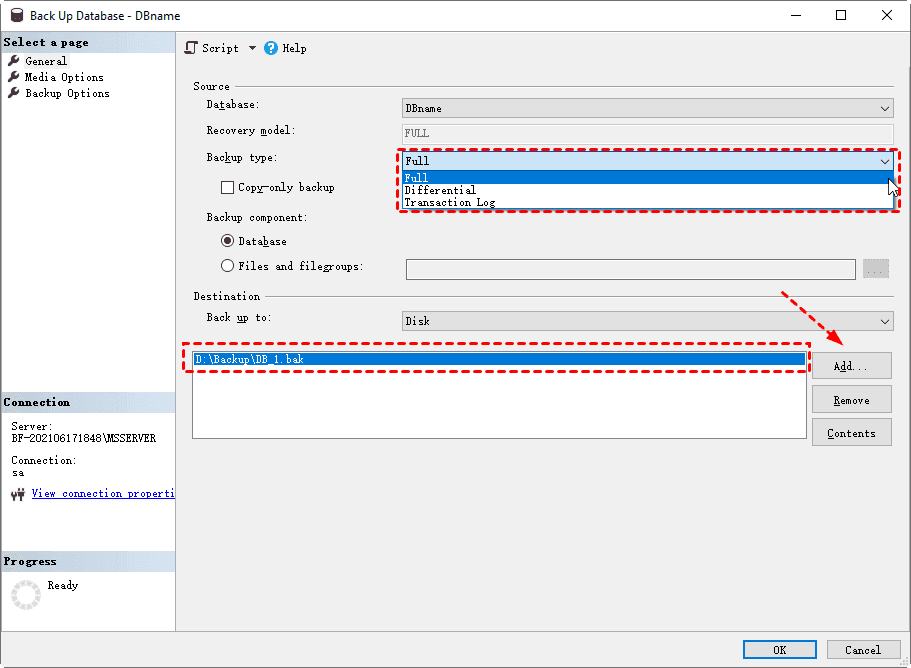Viewport: 911px width, 668px height.
Task: Open the Back up to Disk dropdown
Action: point(884,320)
